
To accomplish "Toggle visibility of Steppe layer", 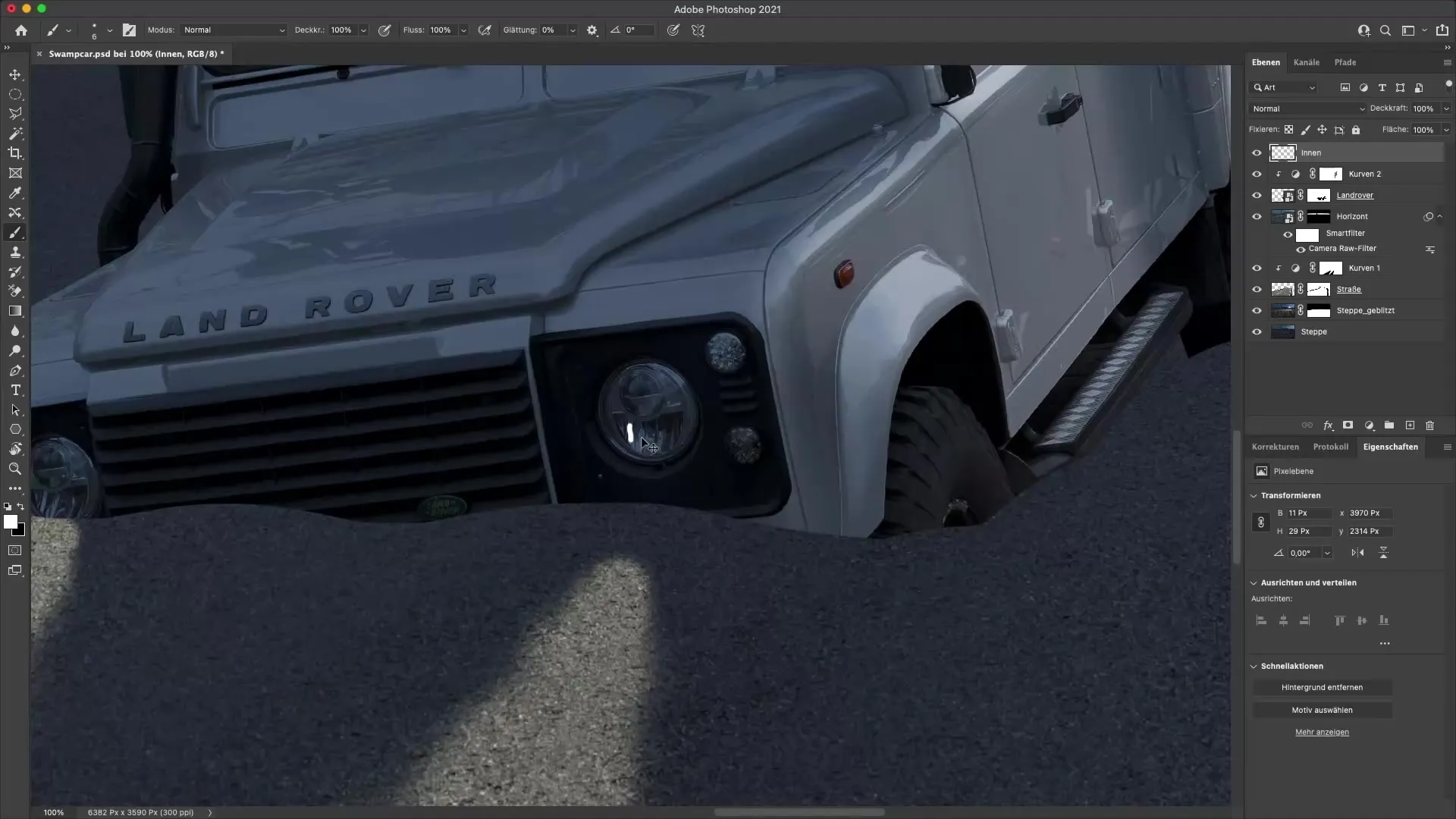I will (1257, 331).
